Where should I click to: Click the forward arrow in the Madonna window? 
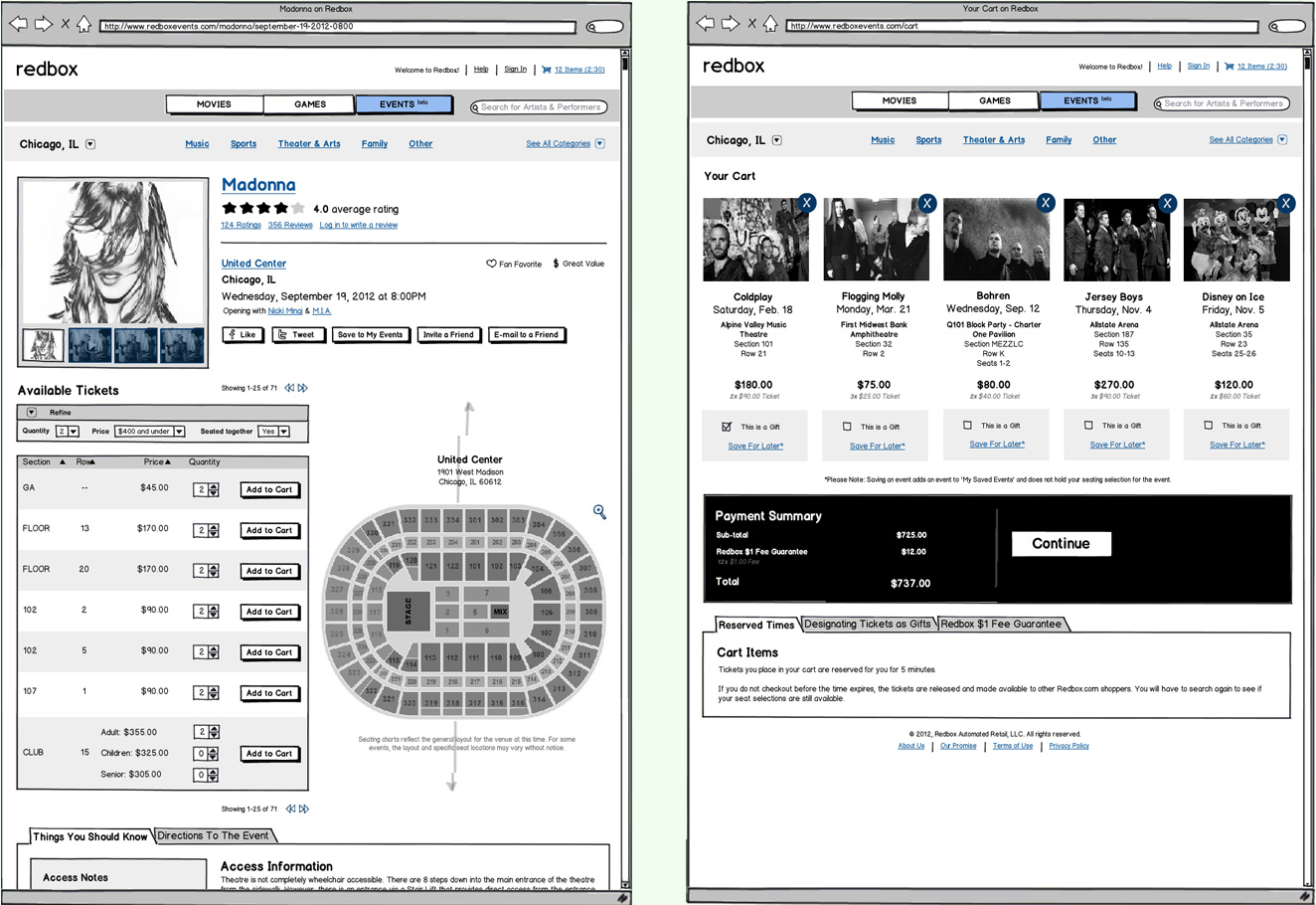[43, 24]
